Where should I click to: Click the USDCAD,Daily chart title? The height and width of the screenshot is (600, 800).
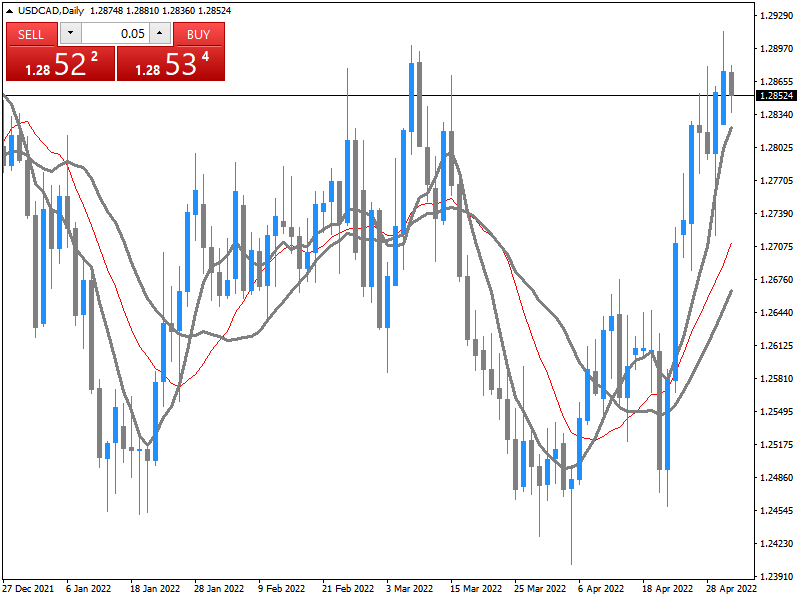pos(51,10)
